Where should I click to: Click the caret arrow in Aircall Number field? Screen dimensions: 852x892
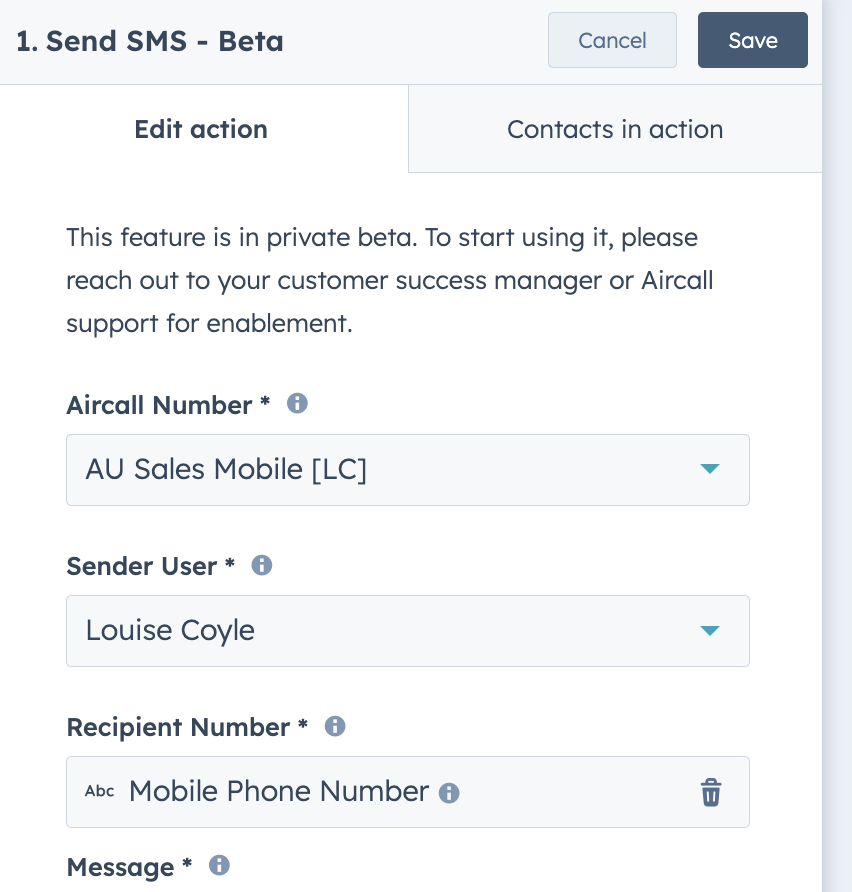point(710,469)
